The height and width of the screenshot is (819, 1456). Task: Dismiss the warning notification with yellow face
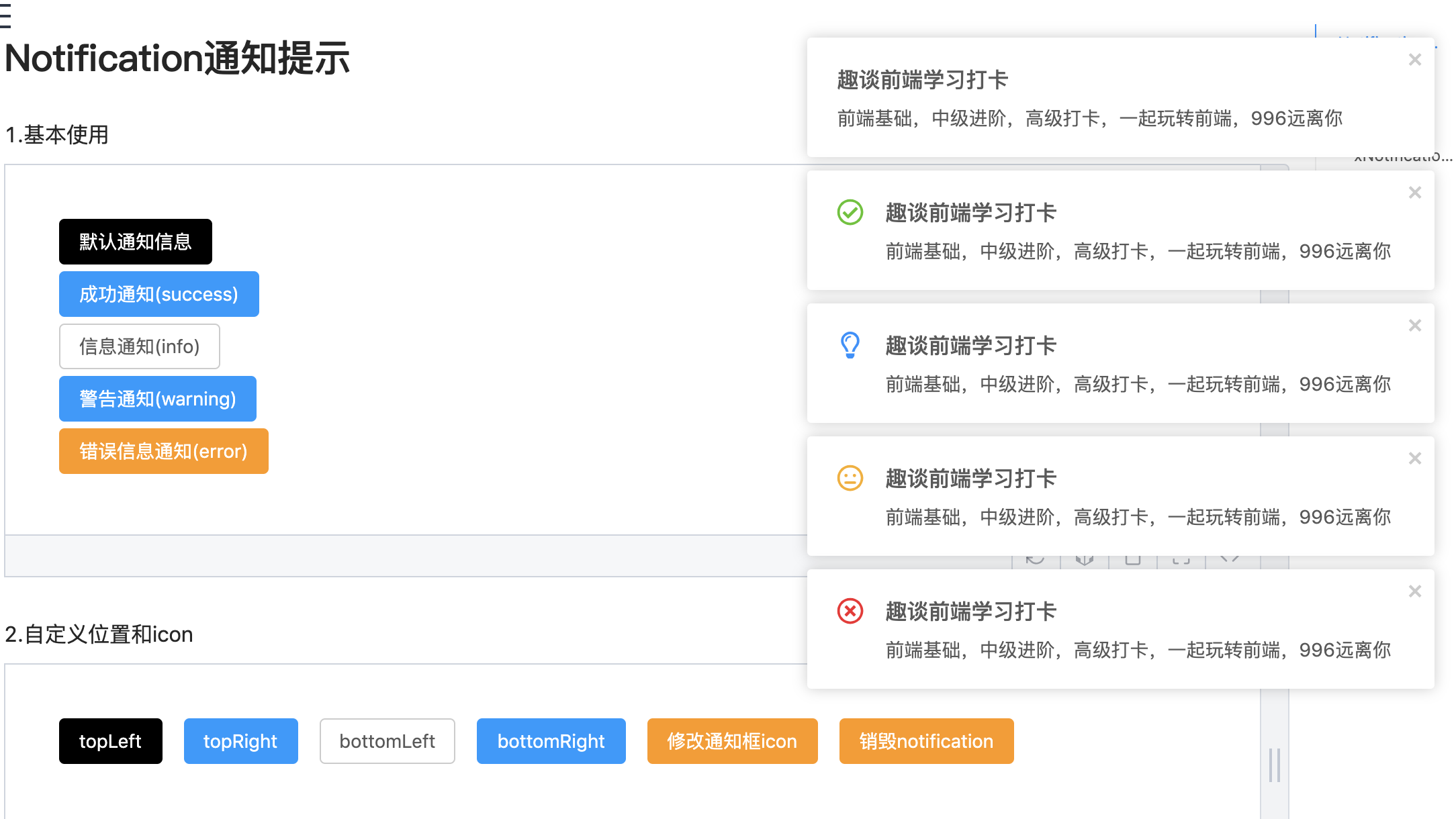tap(1415, 459)
